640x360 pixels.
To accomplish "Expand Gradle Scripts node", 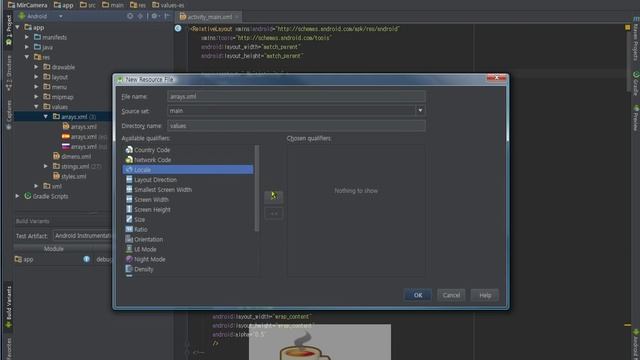I will click(x=18, y=196).
